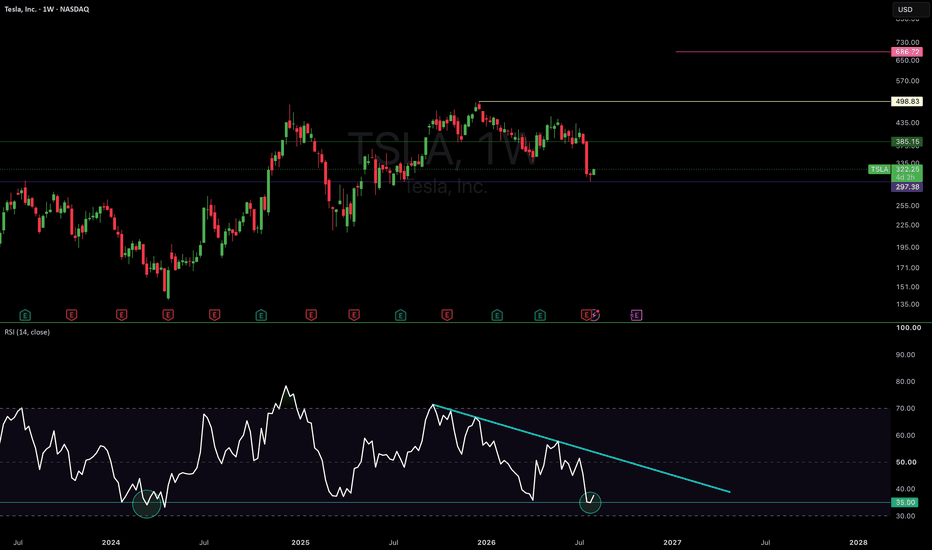Select the green circle on the latest RSI low
The width and height of the screenshot is (932, 550).
point(590,502)
